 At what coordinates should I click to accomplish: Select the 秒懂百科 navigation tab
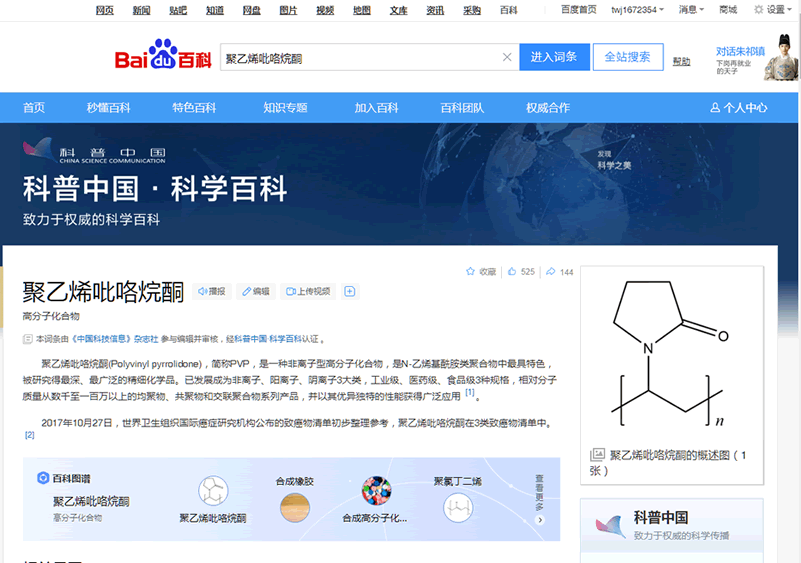click(108, 108)
